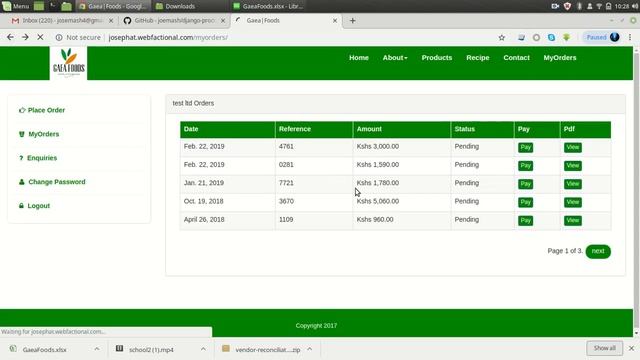
Task: Expand options for GaeaFoods.xlsx download
Action: 97,349
